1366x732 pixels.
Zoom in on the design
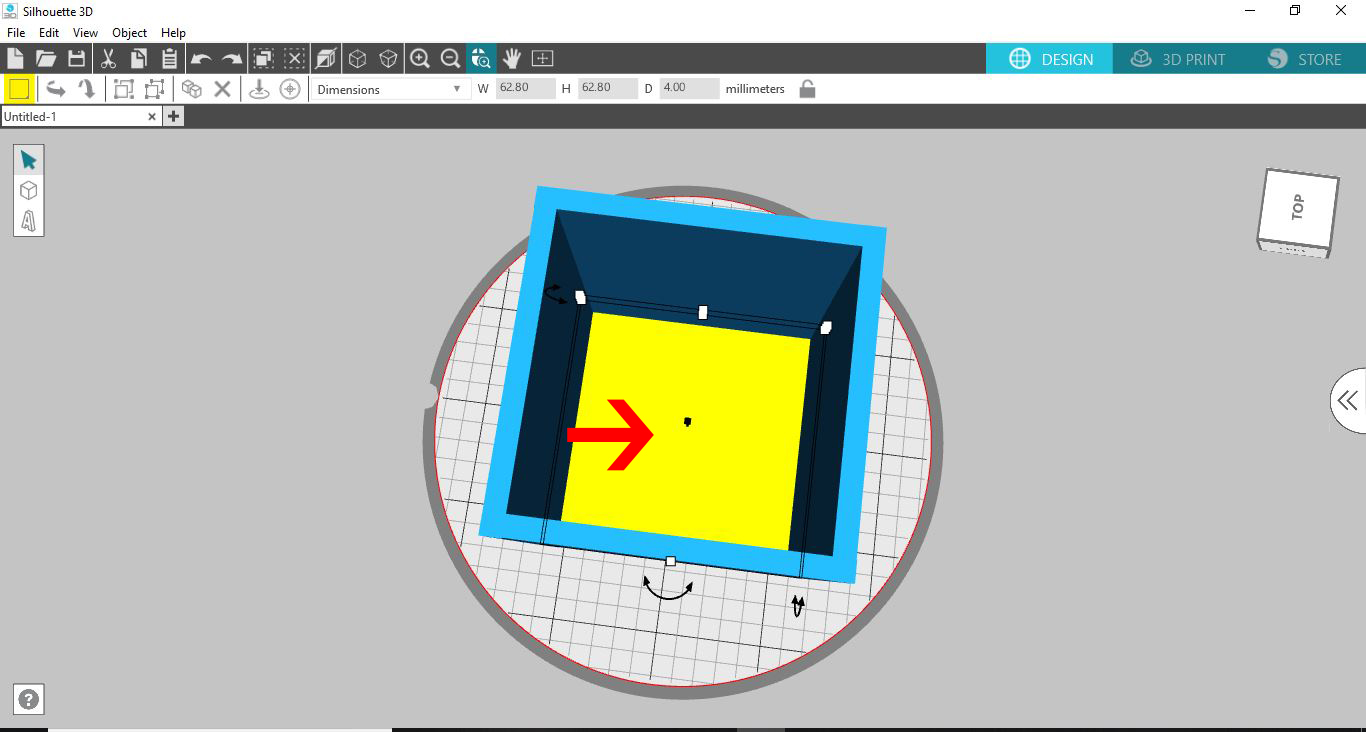[x=420, y=58]
